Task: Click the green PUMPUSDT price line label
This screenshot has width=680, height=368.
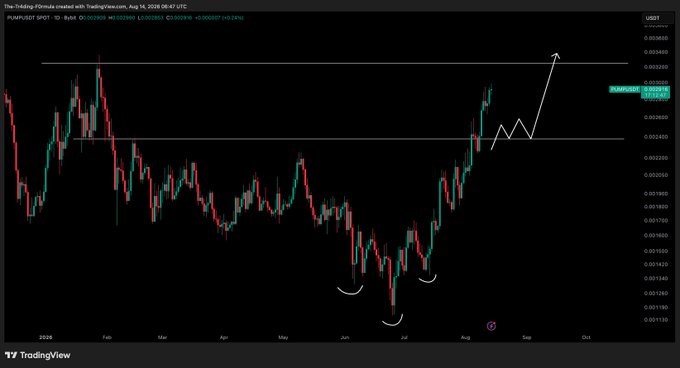Action: (x=624, y=89)
